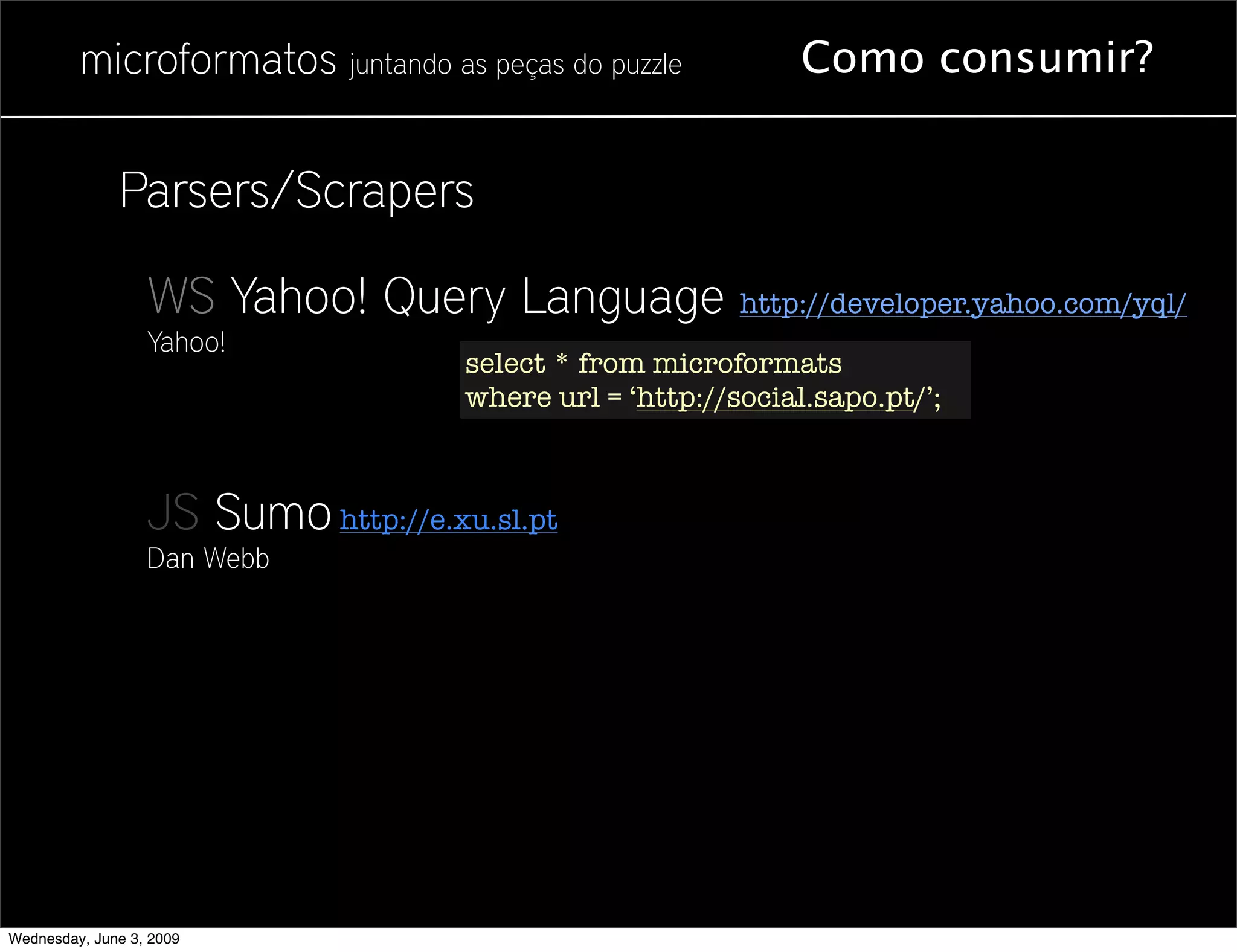Open the developer.yahoo.com/yql link
The image size is (1237, 952).
click(x=962, y=303)
